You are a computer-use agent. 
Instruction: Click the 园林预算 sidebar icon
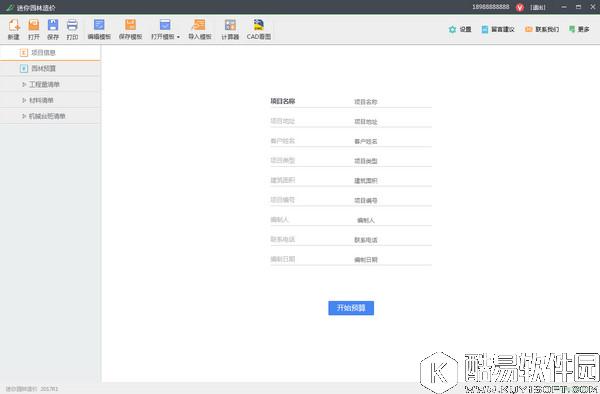[23, 68]
